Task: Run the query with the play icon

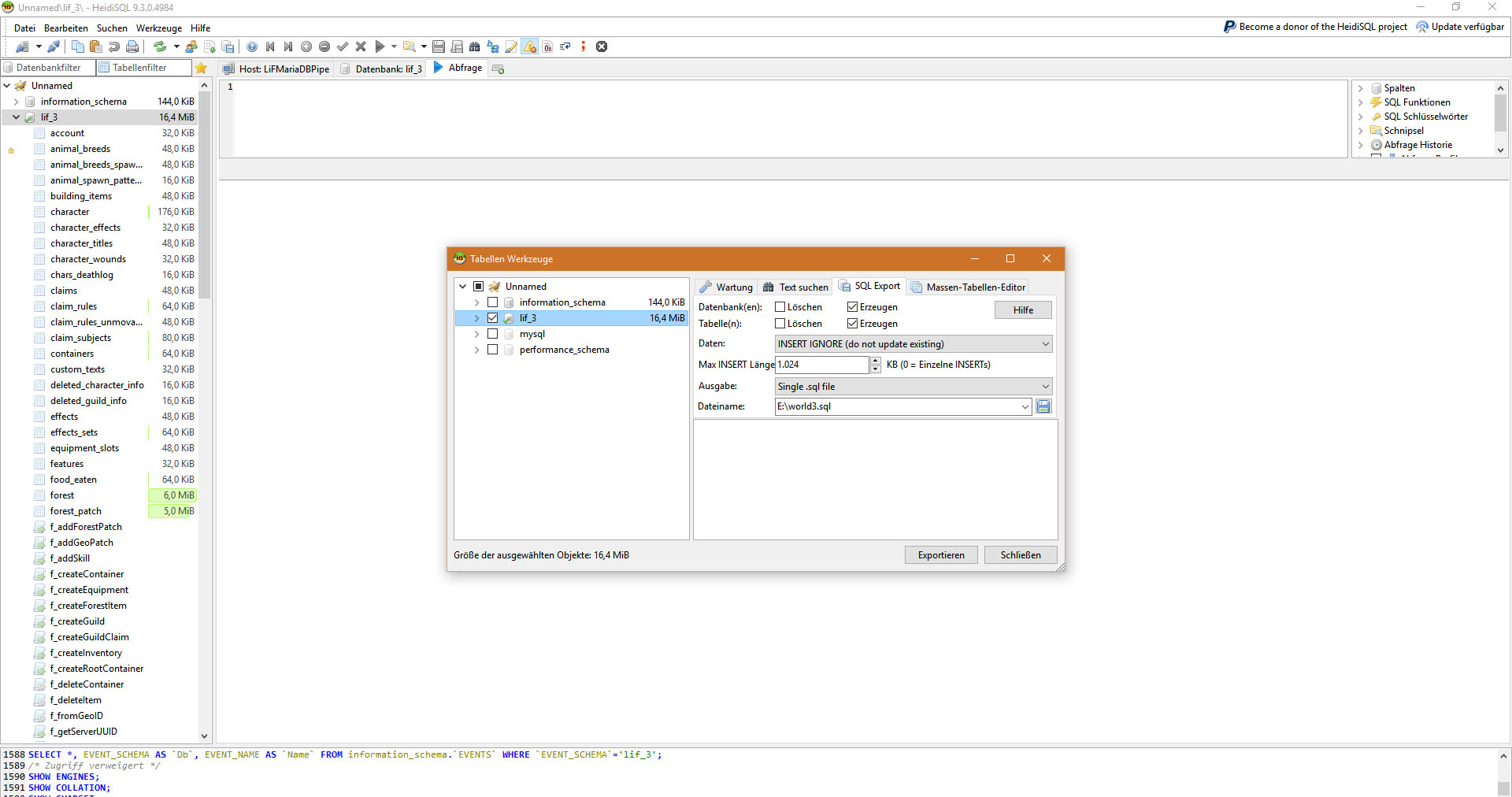Action: 380,46
